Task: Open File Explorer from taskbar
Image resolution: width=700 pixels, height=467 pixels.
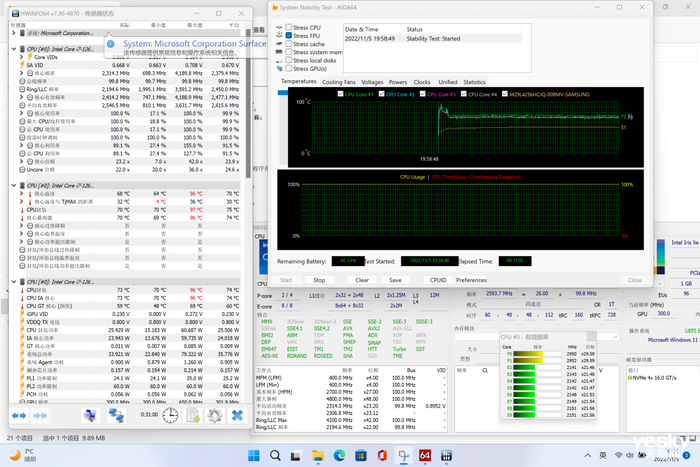Action: [x=318, y=455]
